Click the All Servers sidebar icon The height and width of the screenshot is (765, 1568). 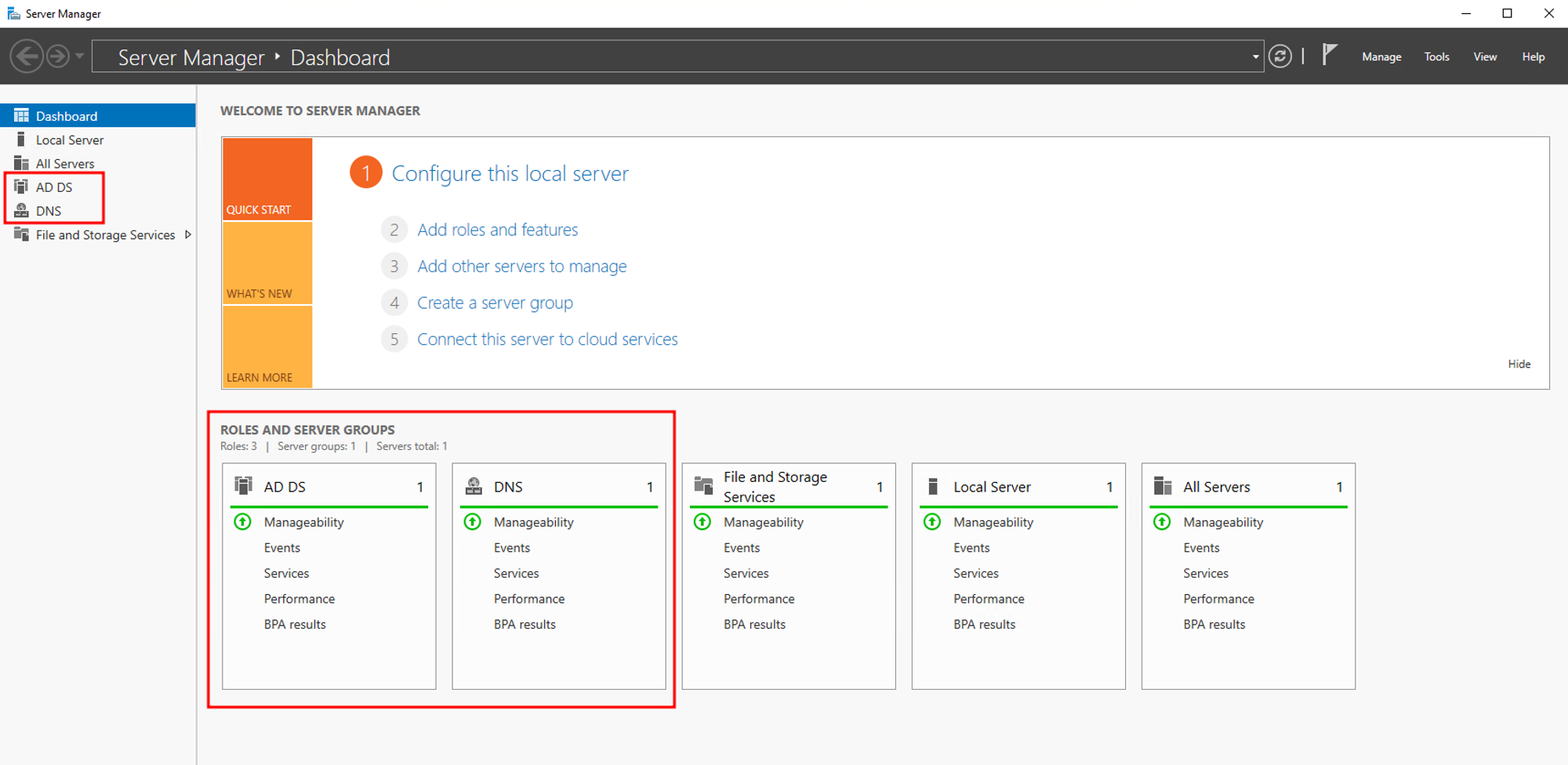pyautogui.click(x=21, y=163)
